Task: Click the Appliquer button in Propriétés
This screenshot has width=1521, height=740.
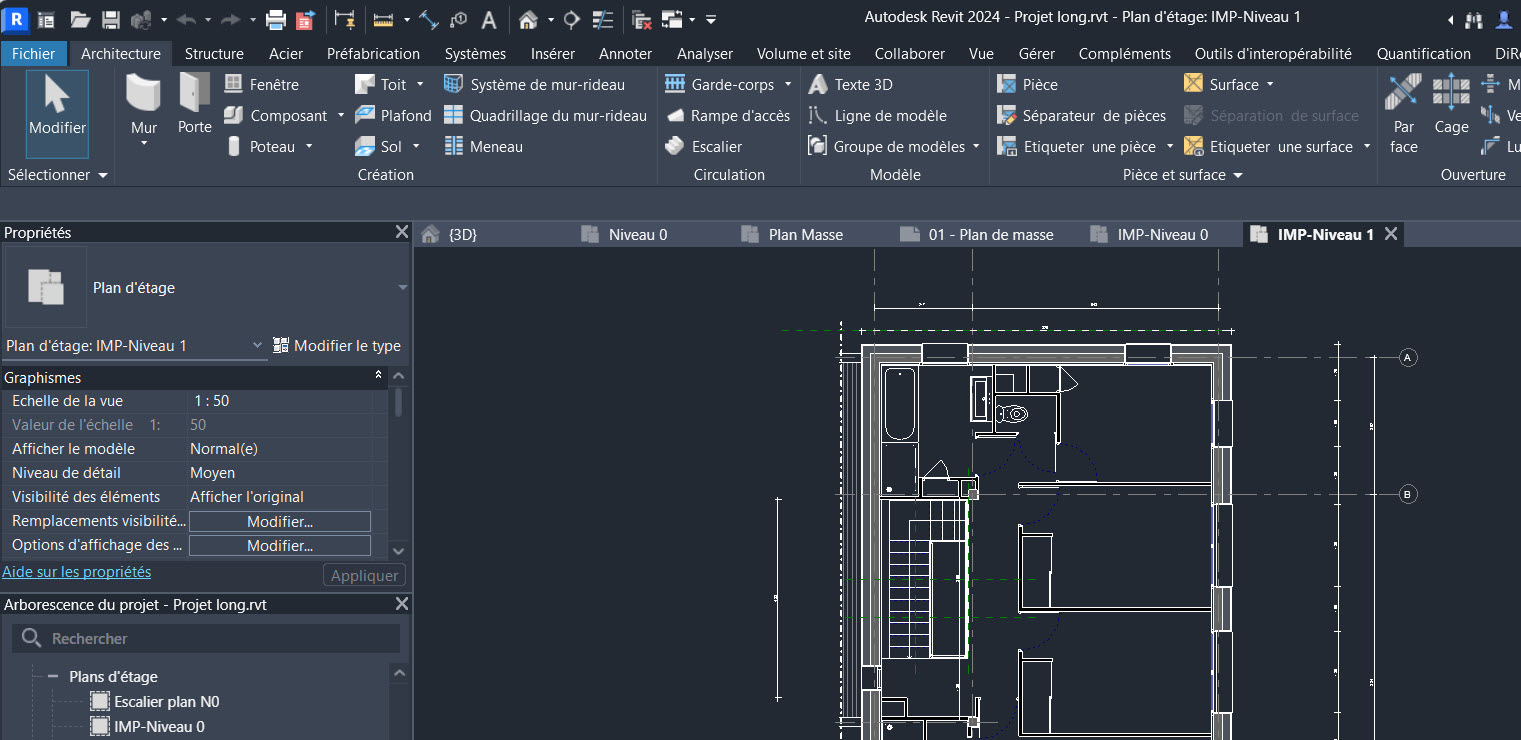Action: pos(364,575)
